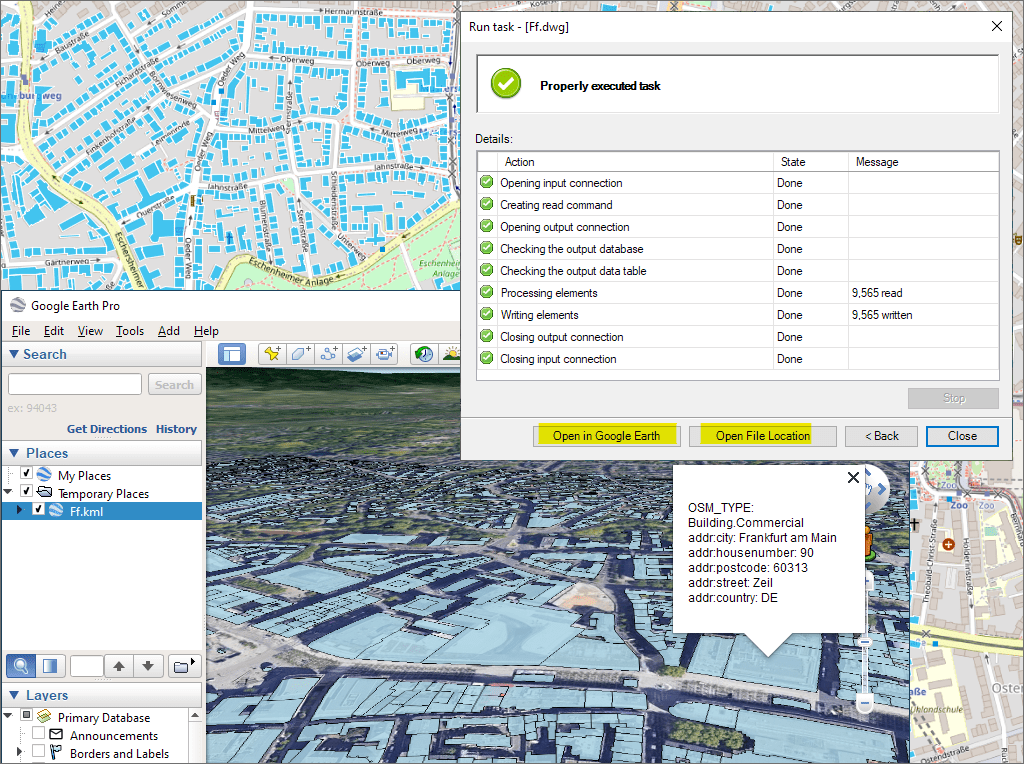
Task: Move item down with down arrow
Action: pyautogui.click(x=148, y=666)
